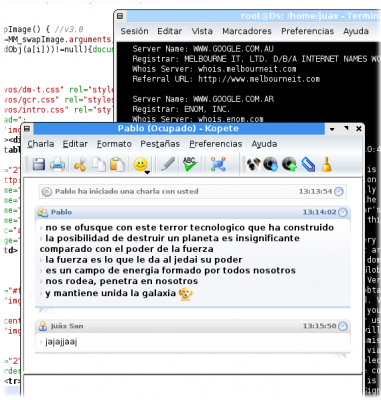Click the Juäx San sender name
Viewport: 381px width, 400px height.
pyautogui.click(x=67, y=326)
